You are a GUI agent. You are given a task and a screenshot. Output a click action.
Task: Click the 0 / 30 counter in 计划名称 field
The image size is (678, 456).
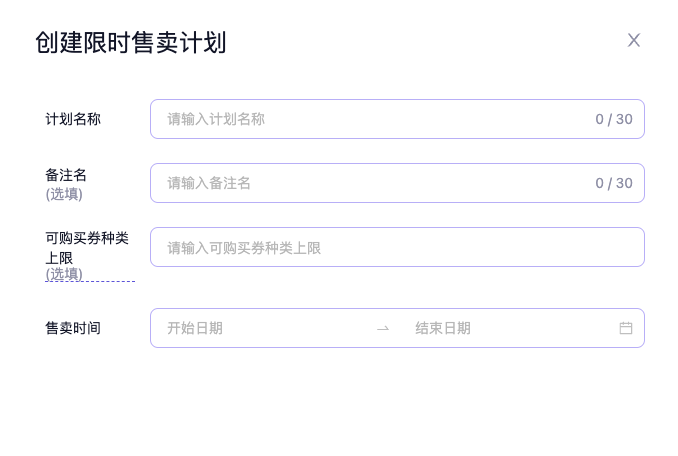[614, 119]
